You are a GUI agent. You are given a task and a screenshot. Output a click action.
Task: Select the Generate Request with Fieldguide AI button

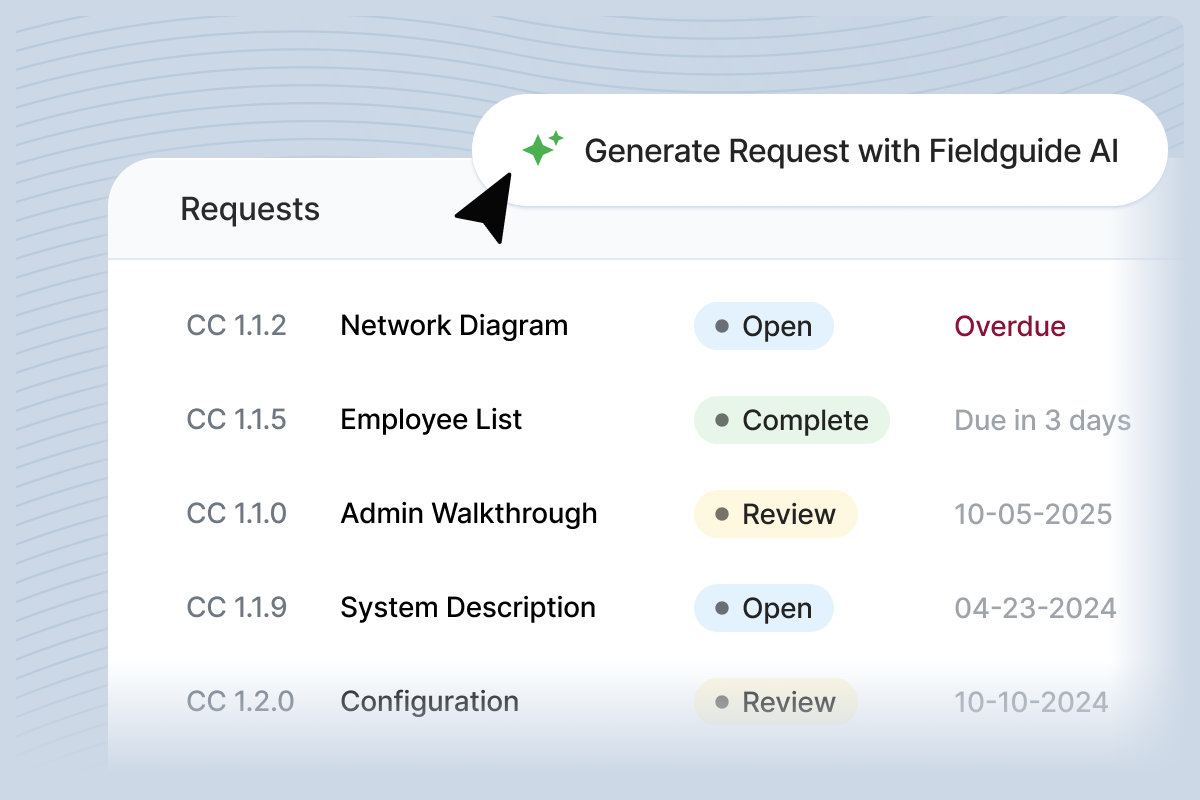pos(820,150)
